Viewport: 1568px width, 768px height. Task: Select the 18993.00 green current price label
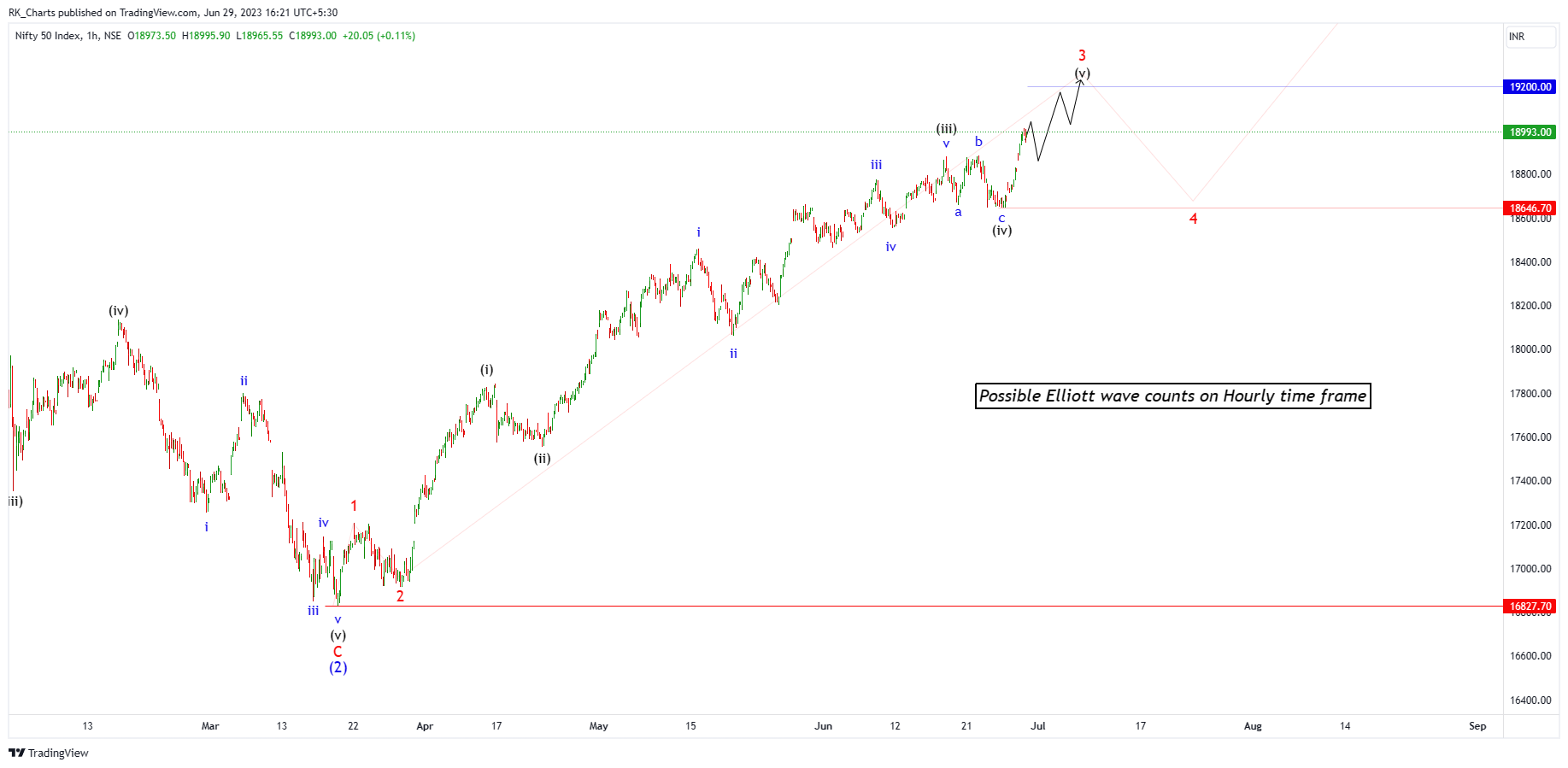[x=1530, y=132]
